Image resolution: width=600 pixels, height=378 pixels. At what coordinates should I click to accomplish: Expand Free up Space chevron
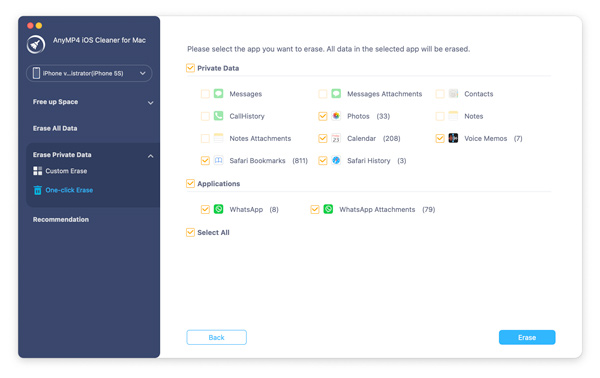151,103
